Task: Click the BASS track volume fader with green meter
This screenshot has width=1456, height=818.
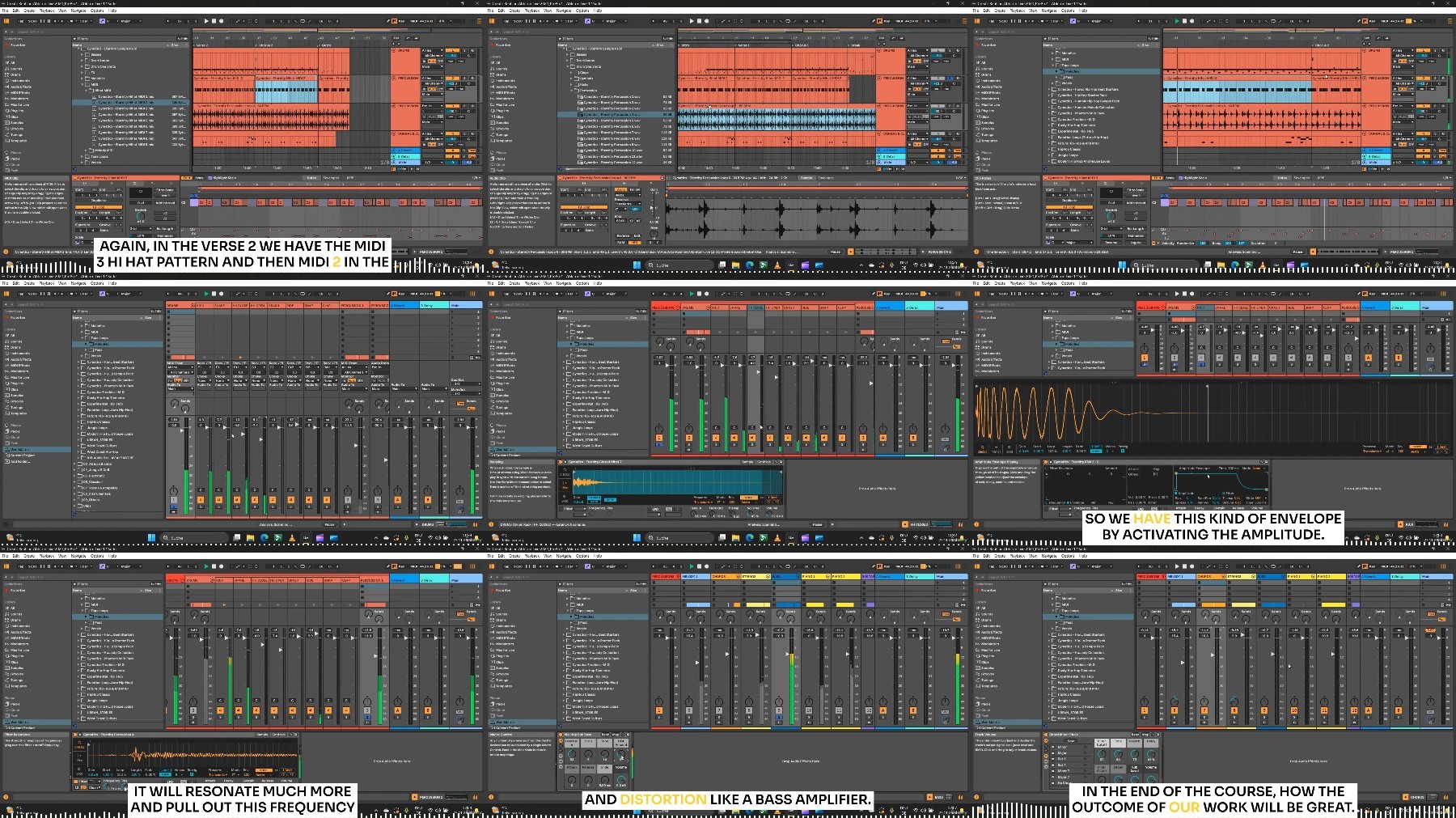Action: (790, 676)
